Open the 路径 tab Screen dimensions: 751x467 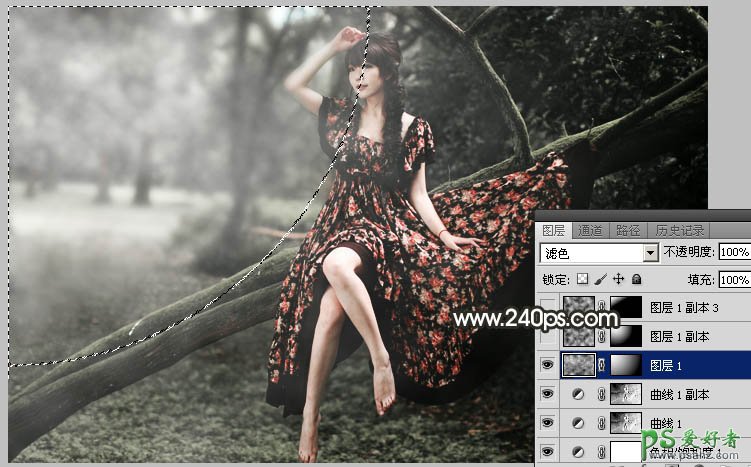[x=626, y=230]
